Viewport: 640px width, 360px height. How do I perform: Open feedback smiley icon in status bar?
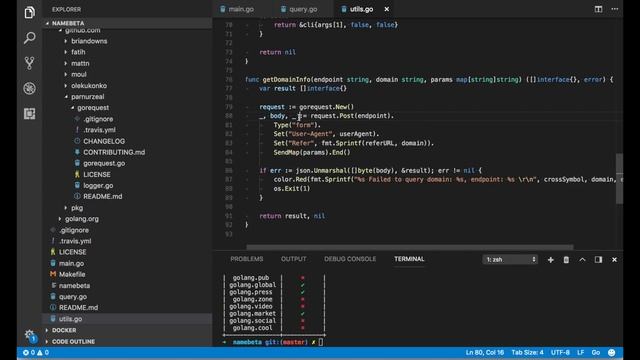coord(611,352)
